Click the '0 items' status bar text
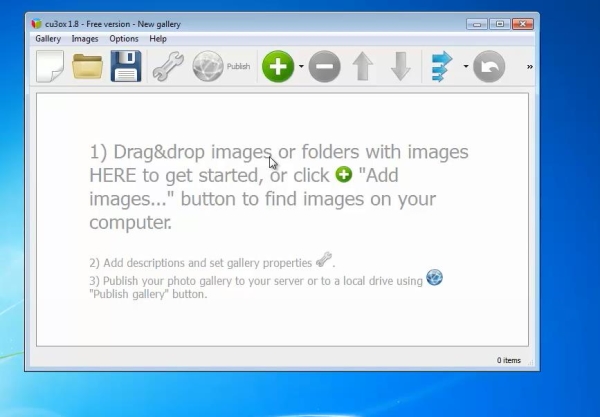600x417 pixels. [509, 360]
